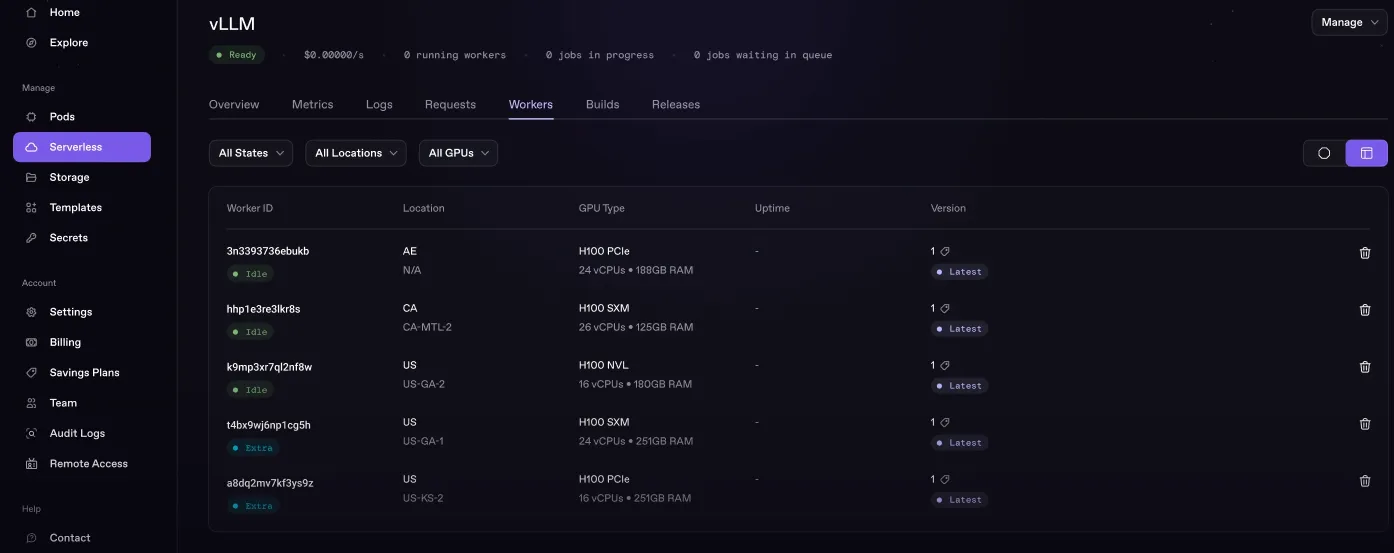Click location CA-MTL-2 text

tap(427, 327)
